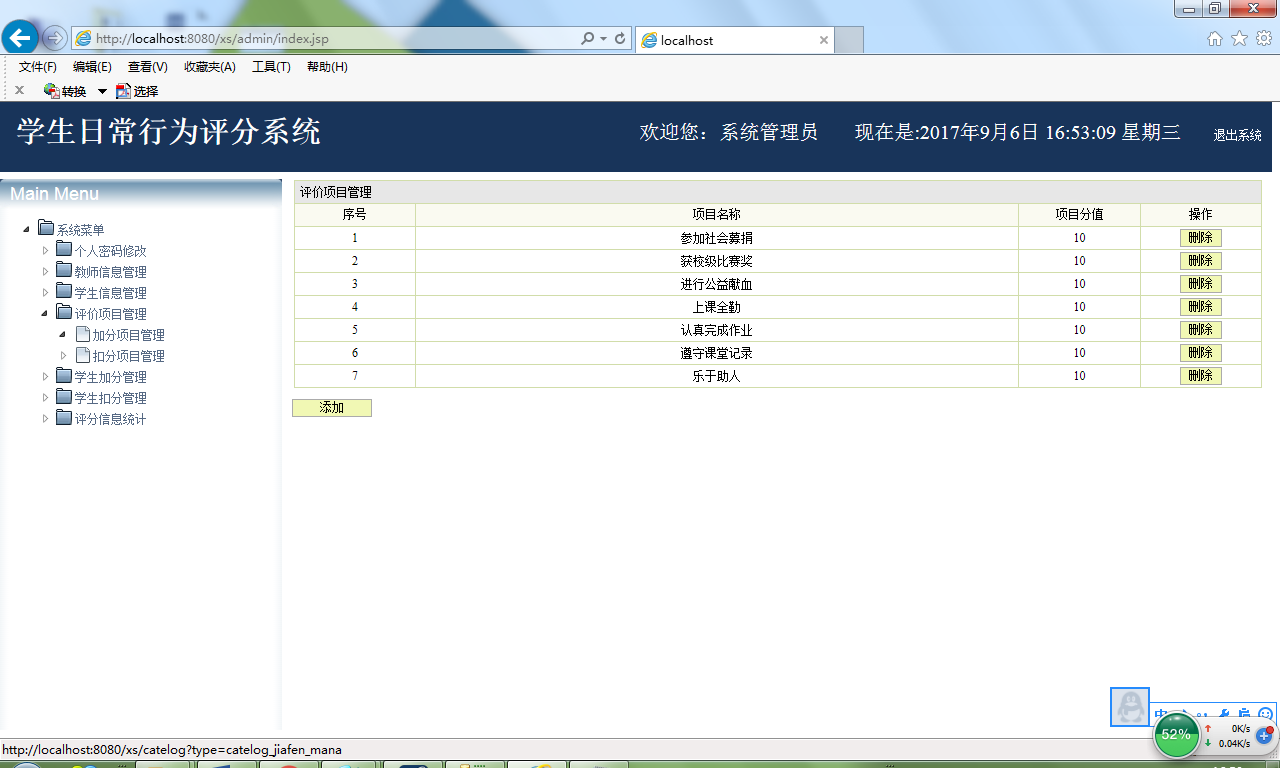Open the 转换 dropdown arrow
Screen dimensions: 1280x768
coord(102,91)
